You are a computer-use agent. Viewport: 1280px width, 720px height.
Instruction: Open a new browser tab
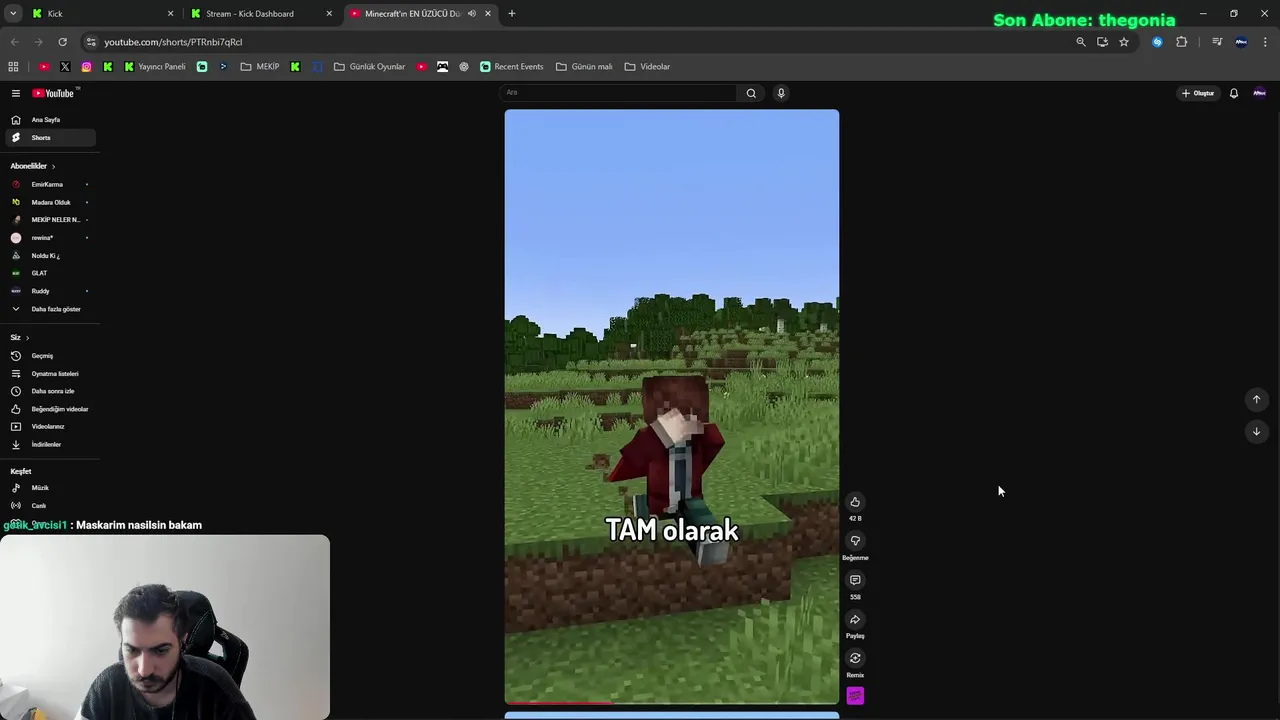(512, 14)
